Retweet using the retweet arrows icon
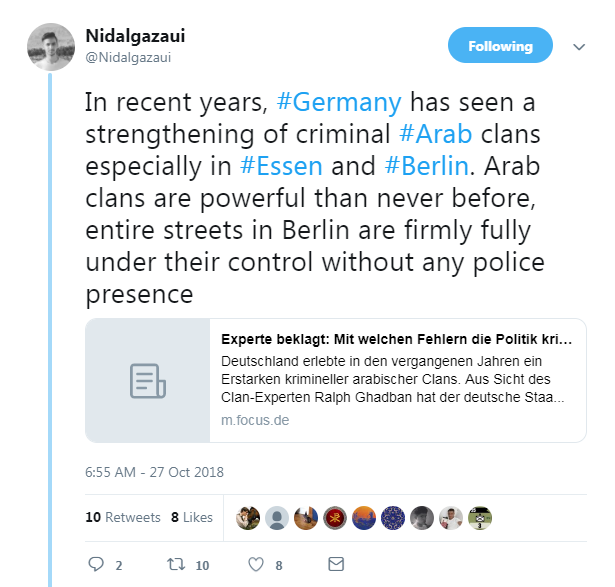The width and height of the screenshot is (615, 587). tap(176, 564)
